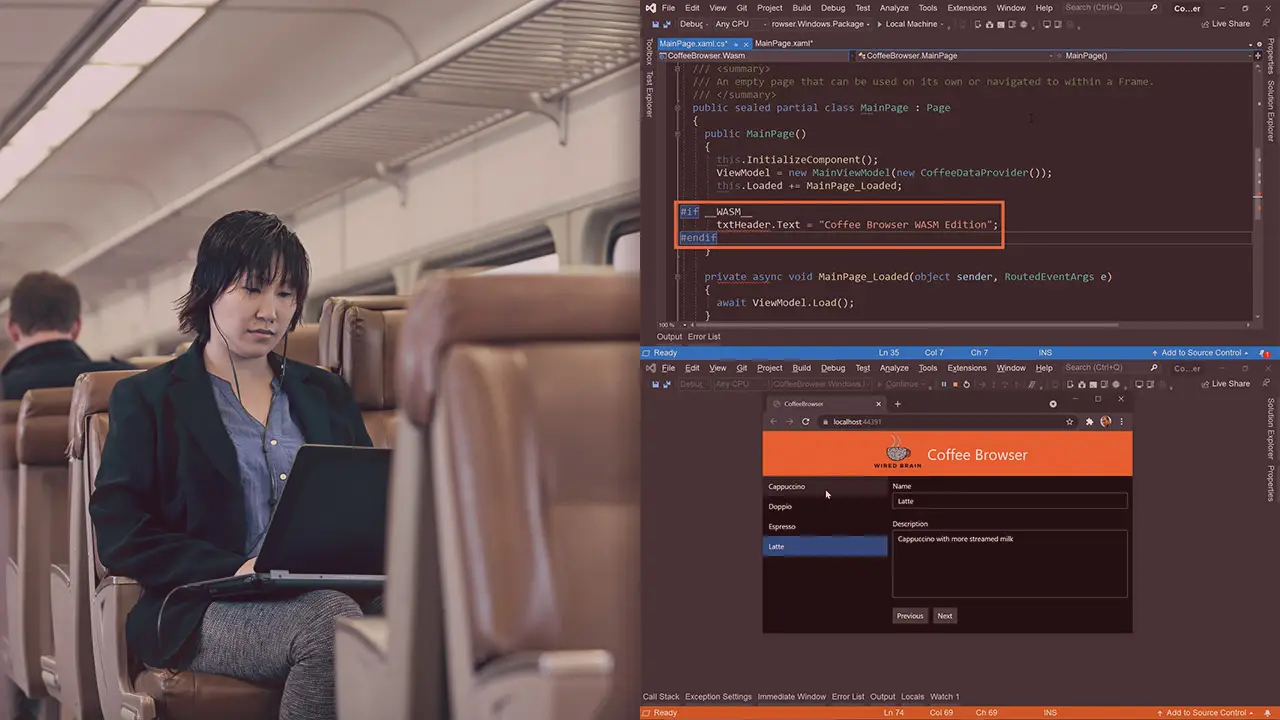Bookmark the localhost page with the star icon
The image size is (1280, 720).
pos(1070,422)
